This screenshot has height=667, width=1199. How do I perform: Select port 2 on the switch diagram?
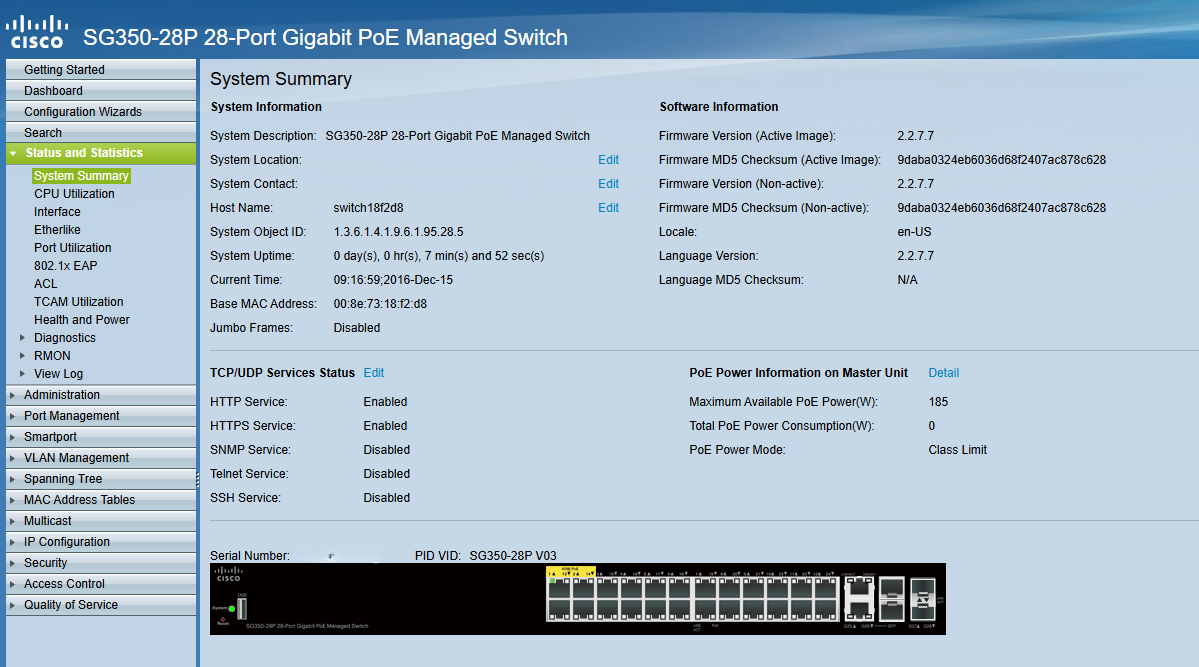583,588
